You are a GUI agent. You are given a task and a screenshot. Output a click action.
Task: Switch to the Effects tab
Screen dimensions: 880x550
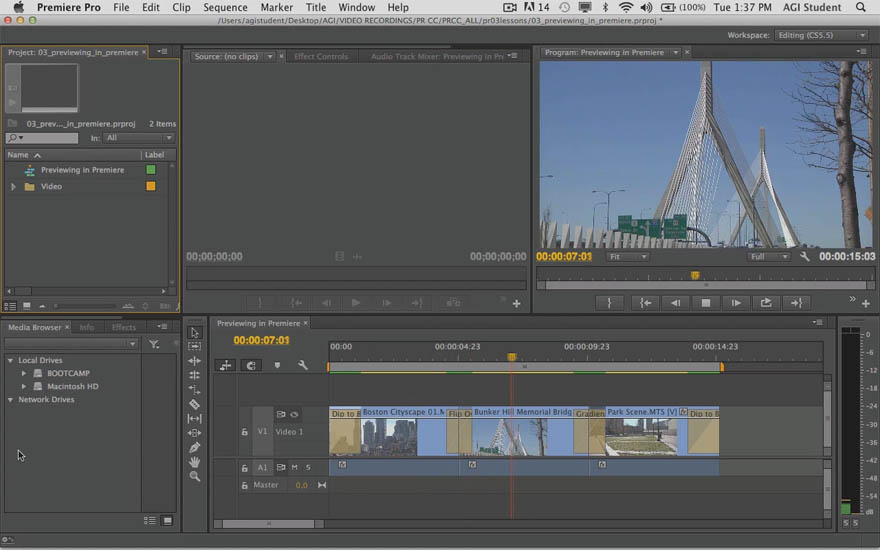124,327
